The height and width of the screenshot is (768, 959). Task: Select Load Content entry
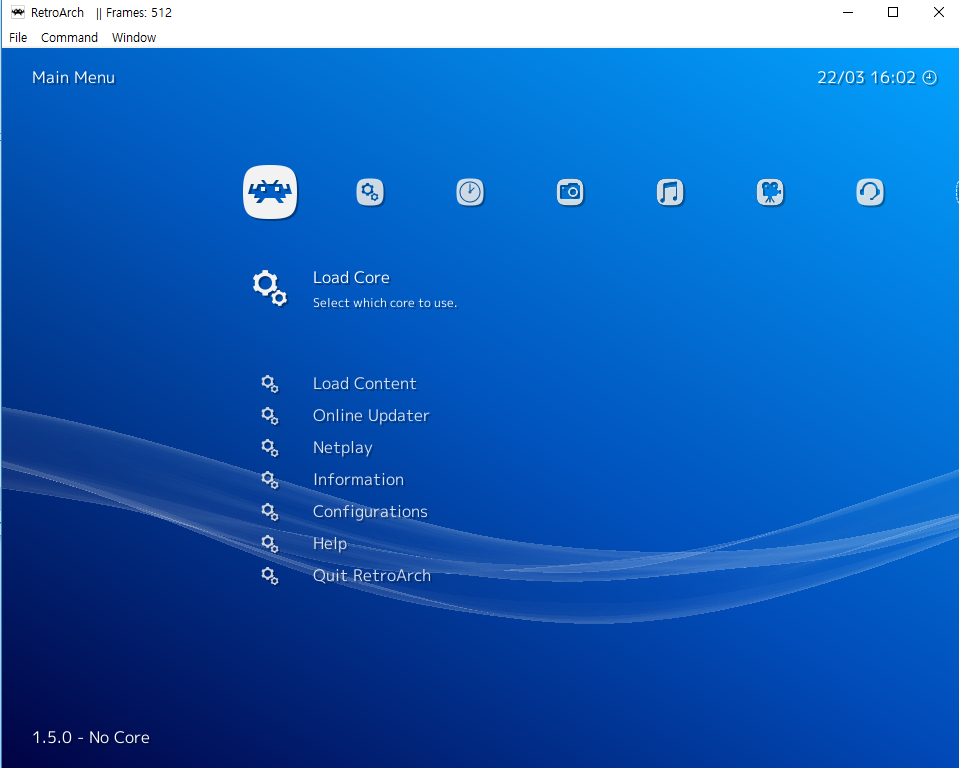(365, 383)
